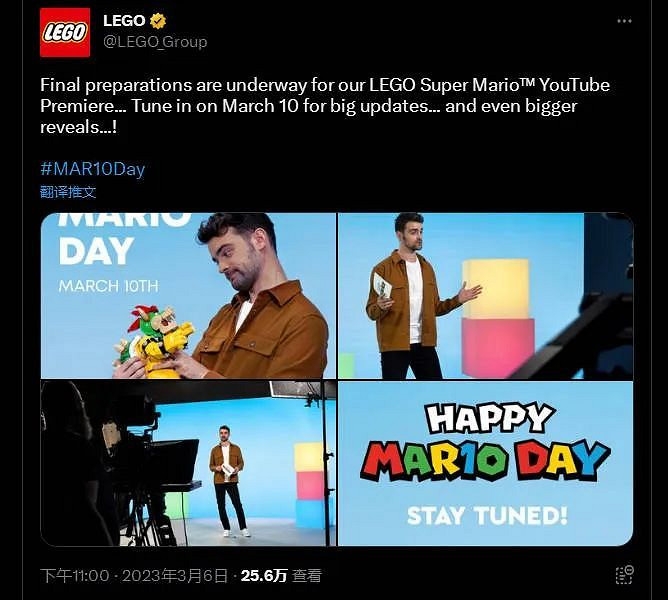Click the 翻译推文 translate tweet link

[x=68, y=192]
